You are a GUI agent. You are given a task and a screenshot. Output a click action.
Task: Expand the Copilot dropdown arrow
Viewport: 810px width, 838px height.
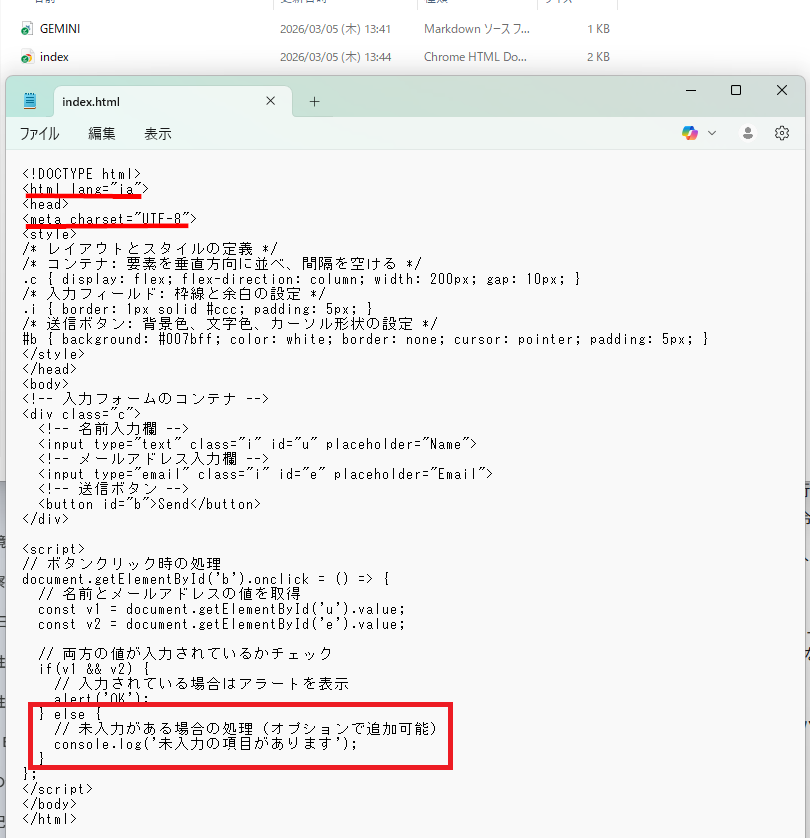[712, 133]
